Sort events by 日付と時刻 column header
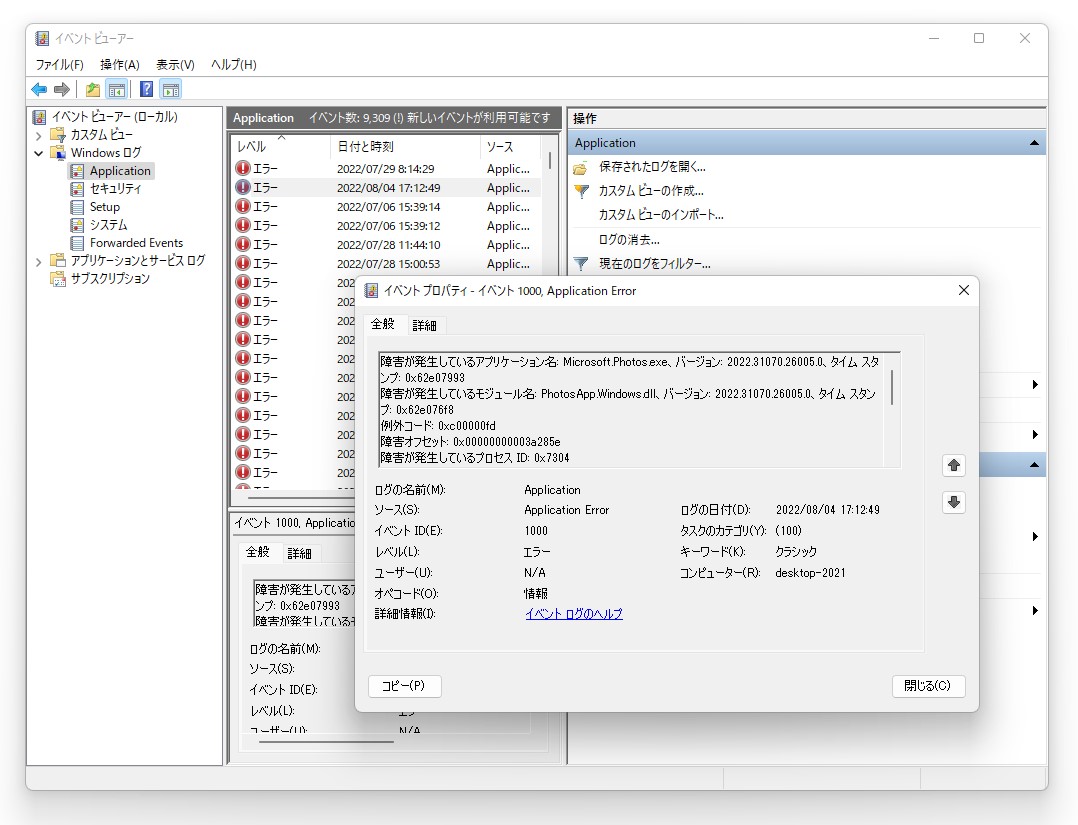Screen dimensions: 1078x825 pyautogui.click(x=405, y=146)
